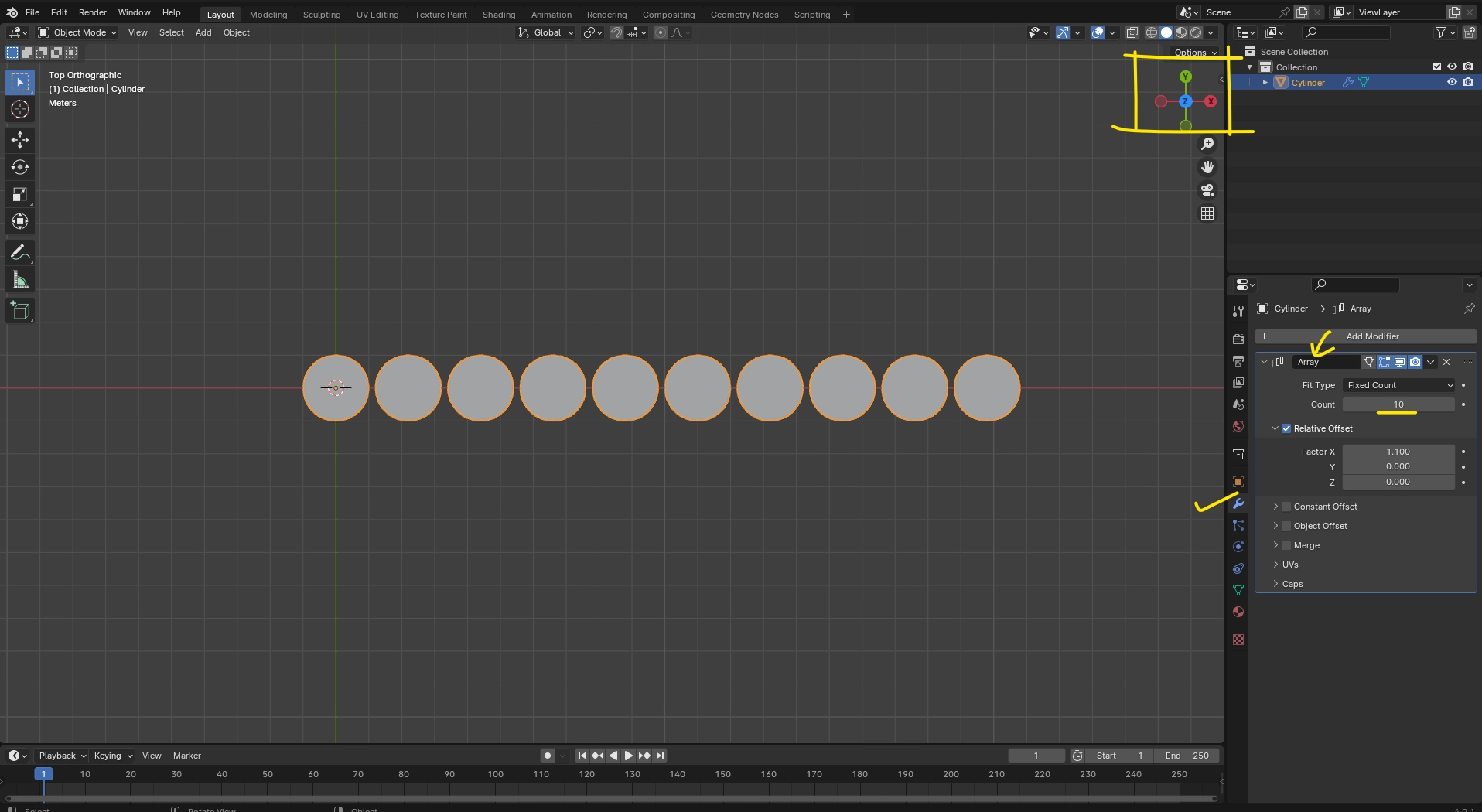This screenshot has width=1482, height=812.
Task: Hide the Cylinder in the viewport
Action: pos(1453,81)
